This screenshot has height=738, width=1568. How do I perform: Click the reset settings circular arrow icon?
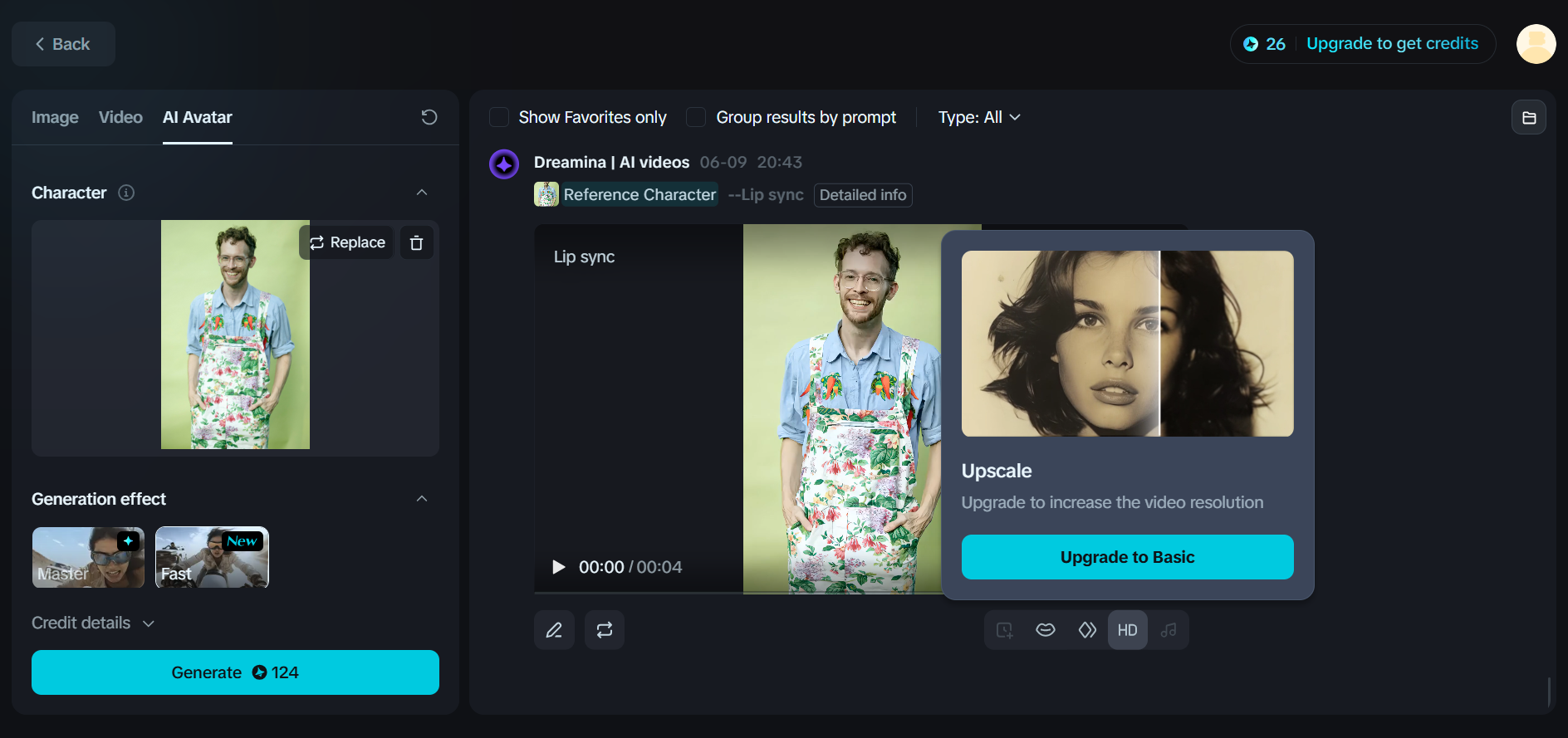[429, 117]
